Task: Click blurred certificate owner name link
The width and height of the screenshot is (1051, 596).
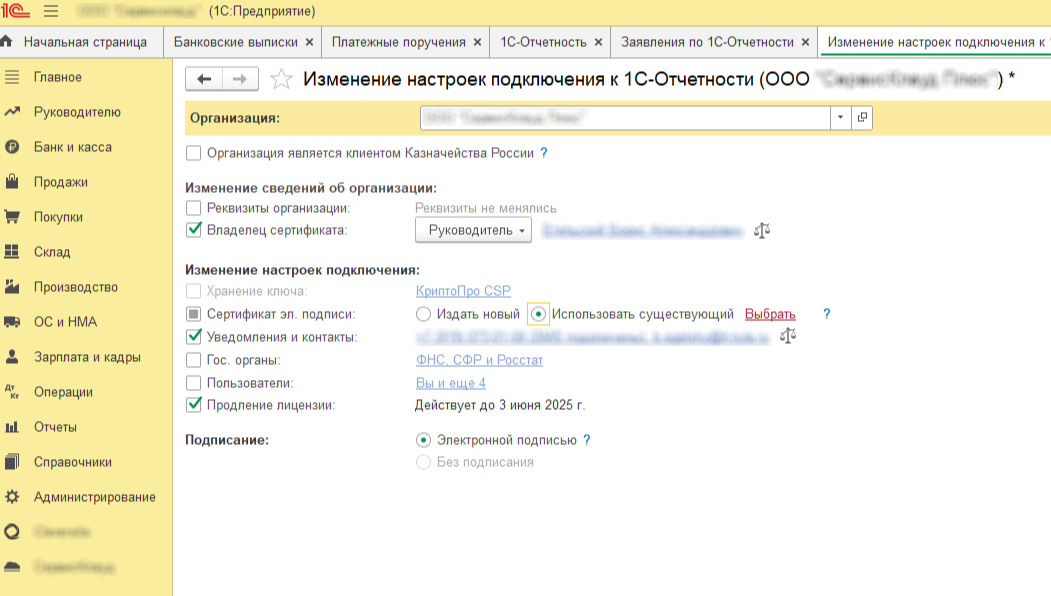Action: click(x=643, y=231)
